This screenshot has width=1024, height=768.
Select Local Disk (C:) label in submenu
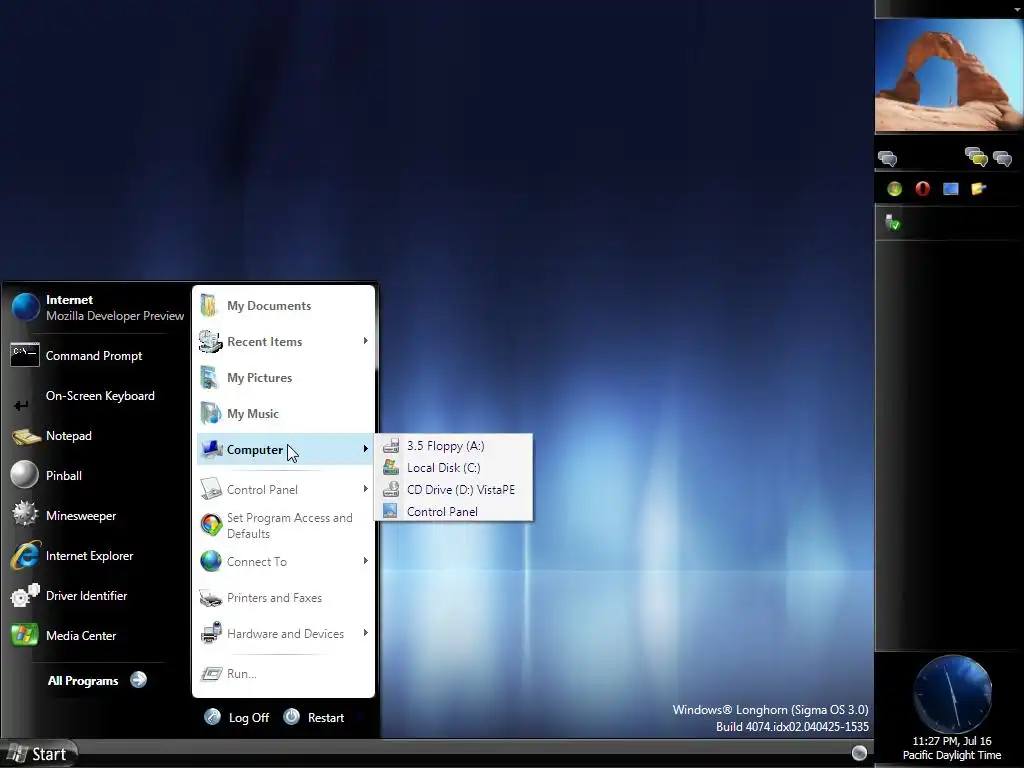pyautogui.click(x=443, y=468)
